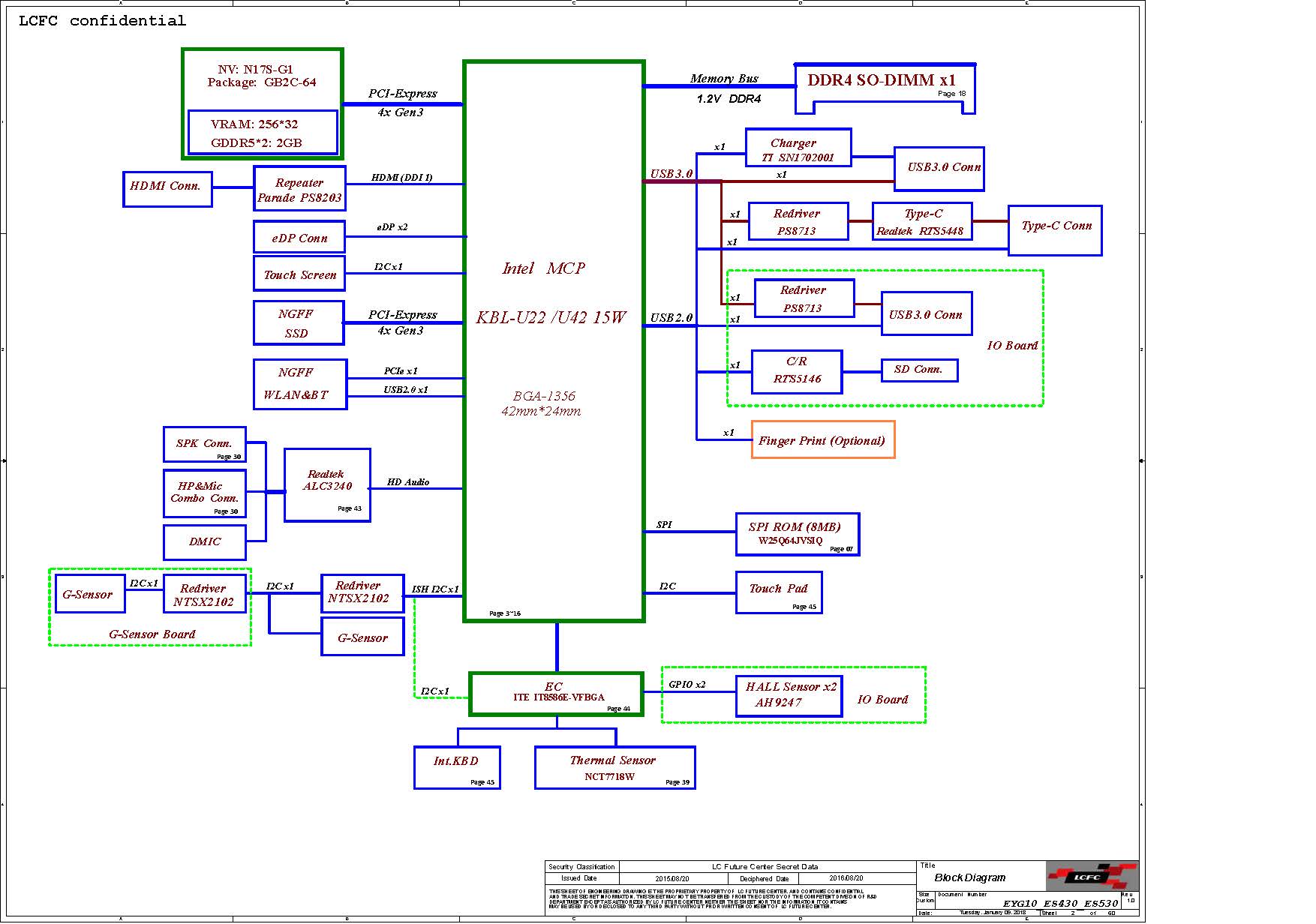
Task: Select the SD Conn. block
Action: coord(920,370)
